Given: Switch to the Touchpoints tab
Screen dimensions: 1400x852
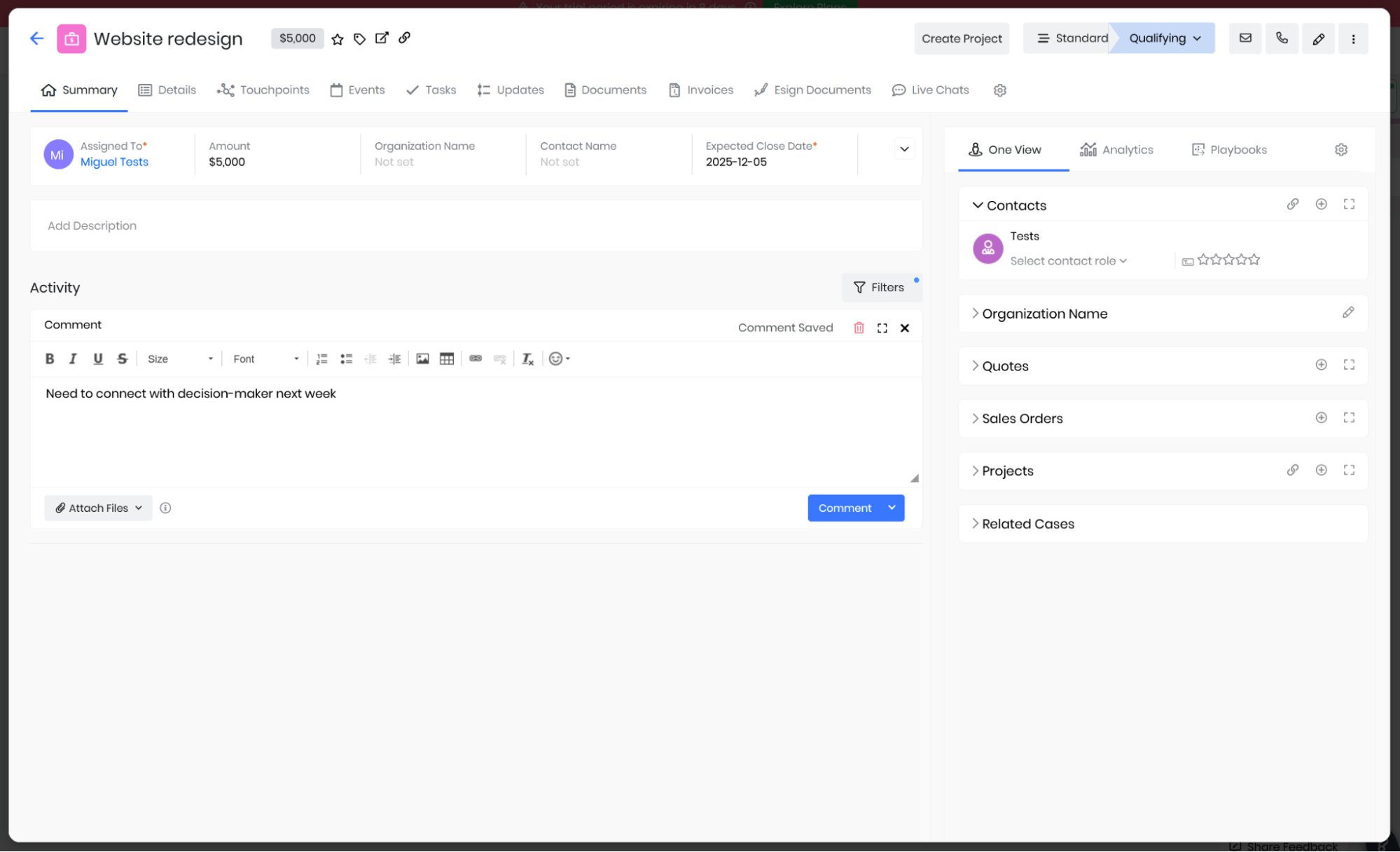Looking at the screenshot, I should [x=263, y=90].
